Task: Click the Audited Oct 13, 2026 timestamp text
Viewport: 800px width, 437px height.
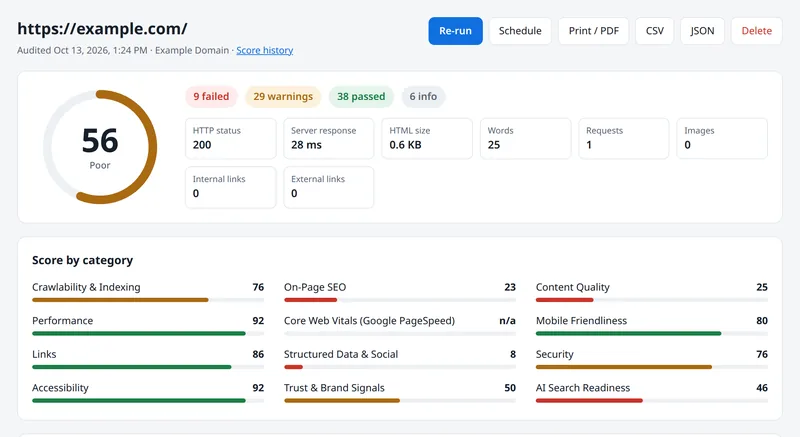Action: (x=82, y=50)
